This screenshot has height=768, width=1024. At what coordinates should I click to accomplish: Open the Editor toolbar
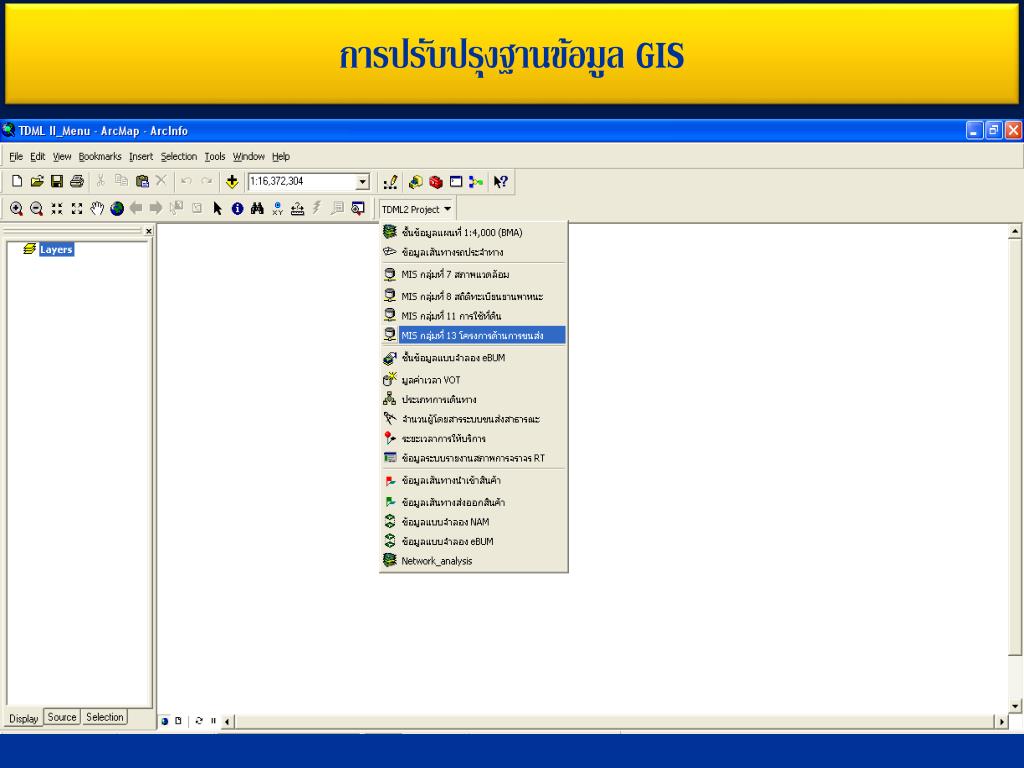391,182
